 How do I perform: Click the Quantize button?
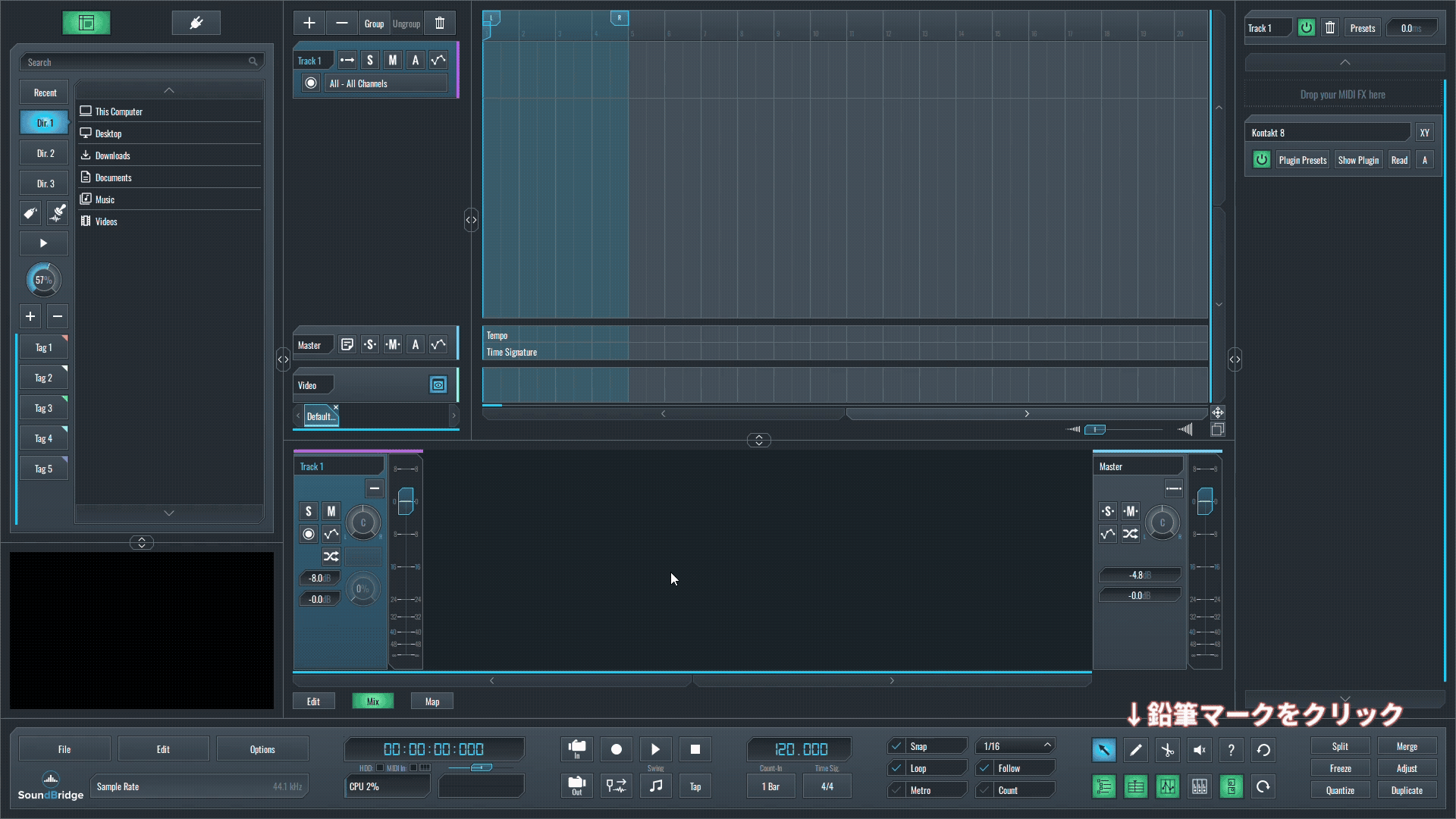(1340, 790)
